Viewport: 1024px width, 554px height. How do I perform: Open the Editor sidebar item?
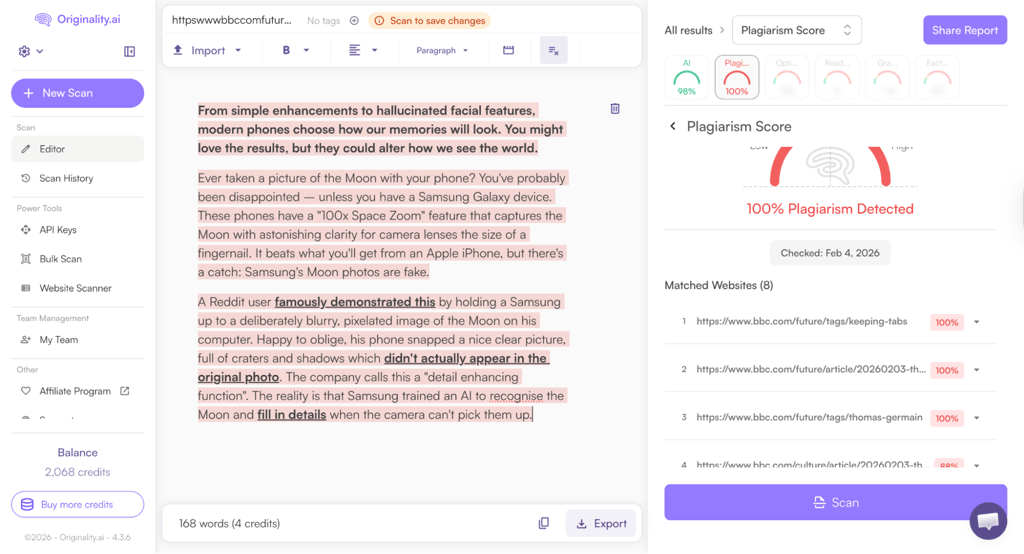click(78, 149)
